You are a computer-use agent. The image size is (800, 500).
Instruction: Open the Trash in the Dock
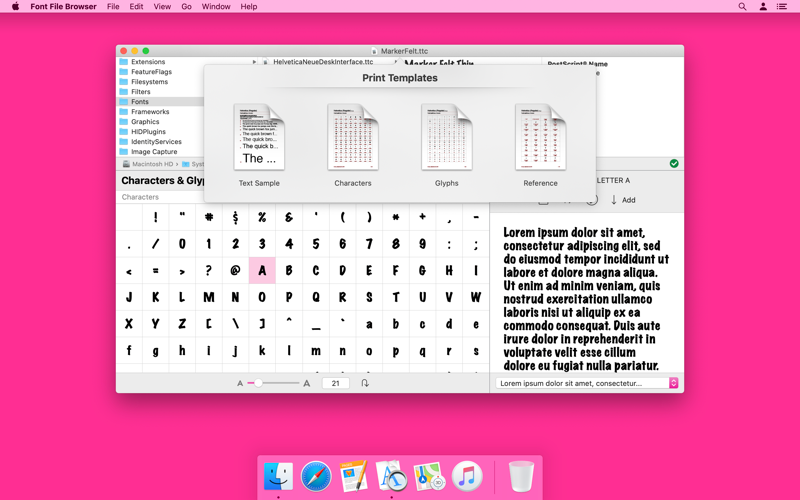pos(521,476)
